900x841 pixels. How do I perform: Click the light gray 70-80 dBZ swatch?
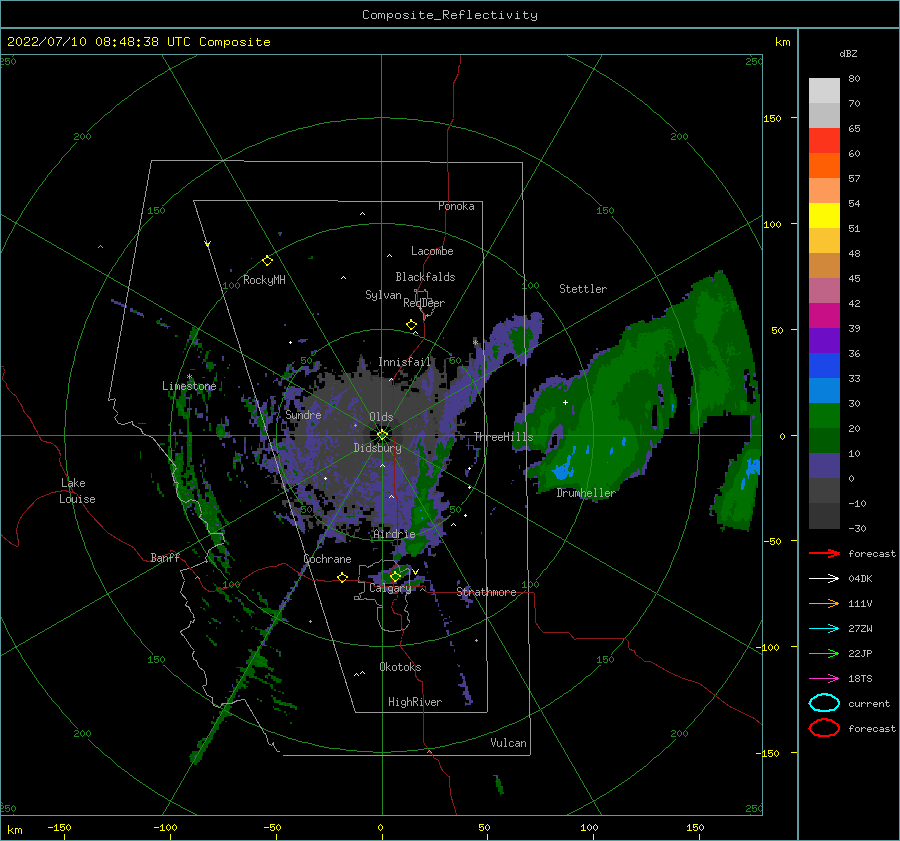click(824, 90)
